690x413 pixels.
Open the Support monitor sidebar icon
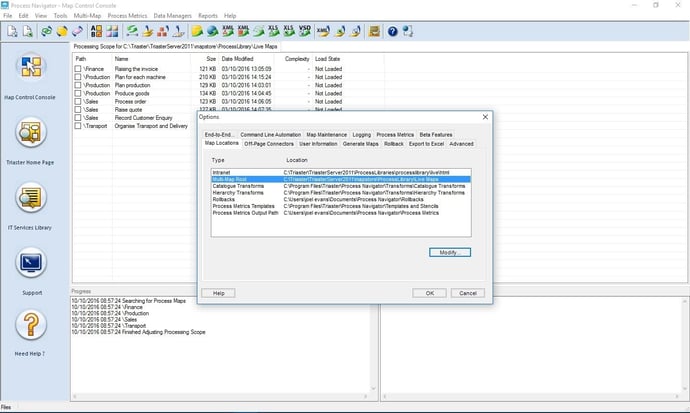(31, 263)
